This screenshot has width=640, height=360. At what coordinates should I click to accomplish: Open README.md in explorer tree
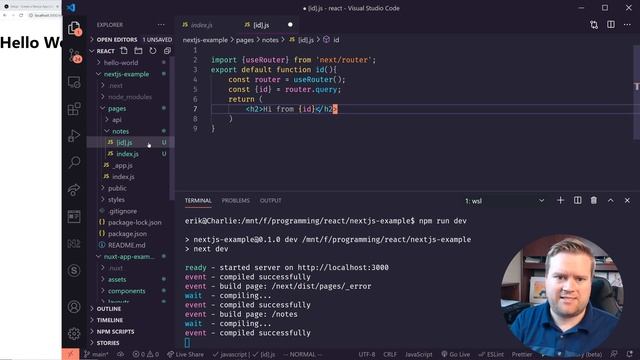(x=127, y=245)
